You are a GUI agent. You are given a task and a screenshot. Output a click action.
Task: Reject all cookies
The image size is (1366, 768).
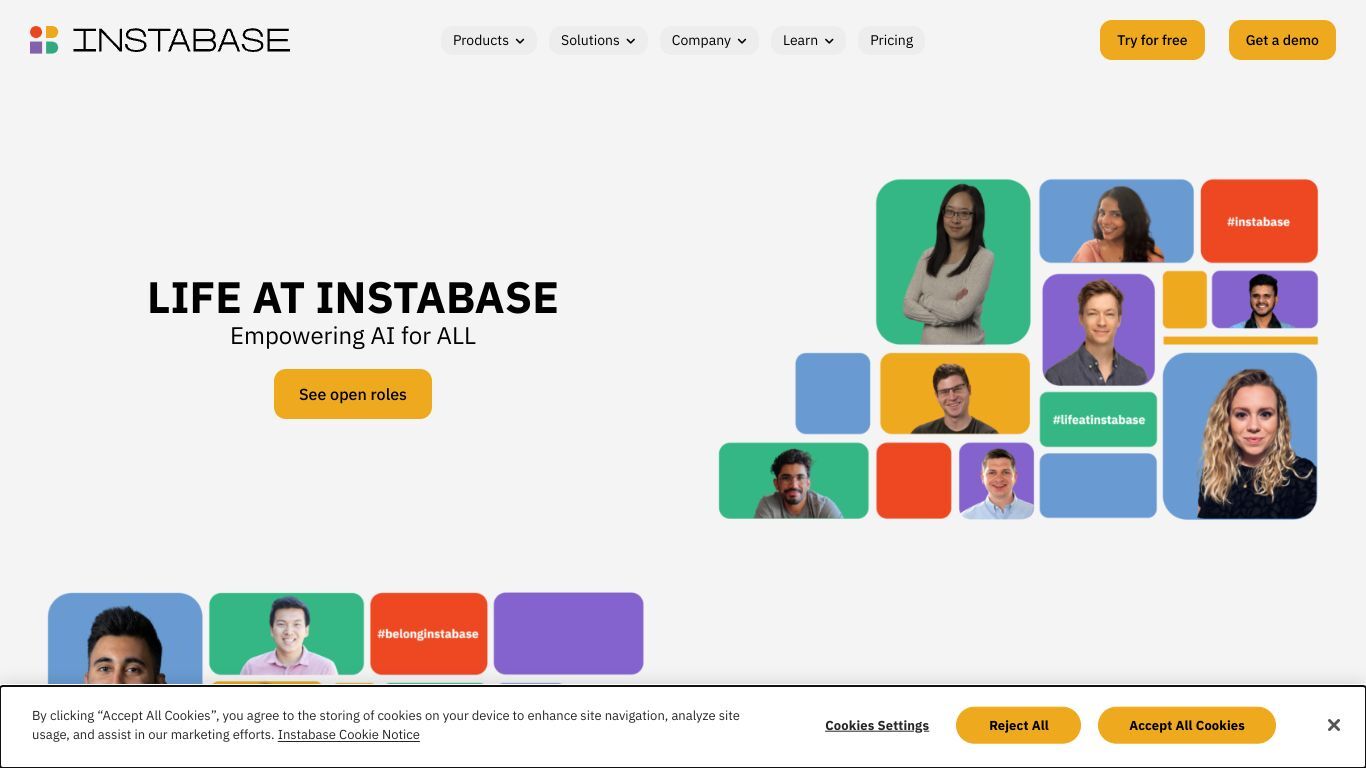(x=1018, y=725)
